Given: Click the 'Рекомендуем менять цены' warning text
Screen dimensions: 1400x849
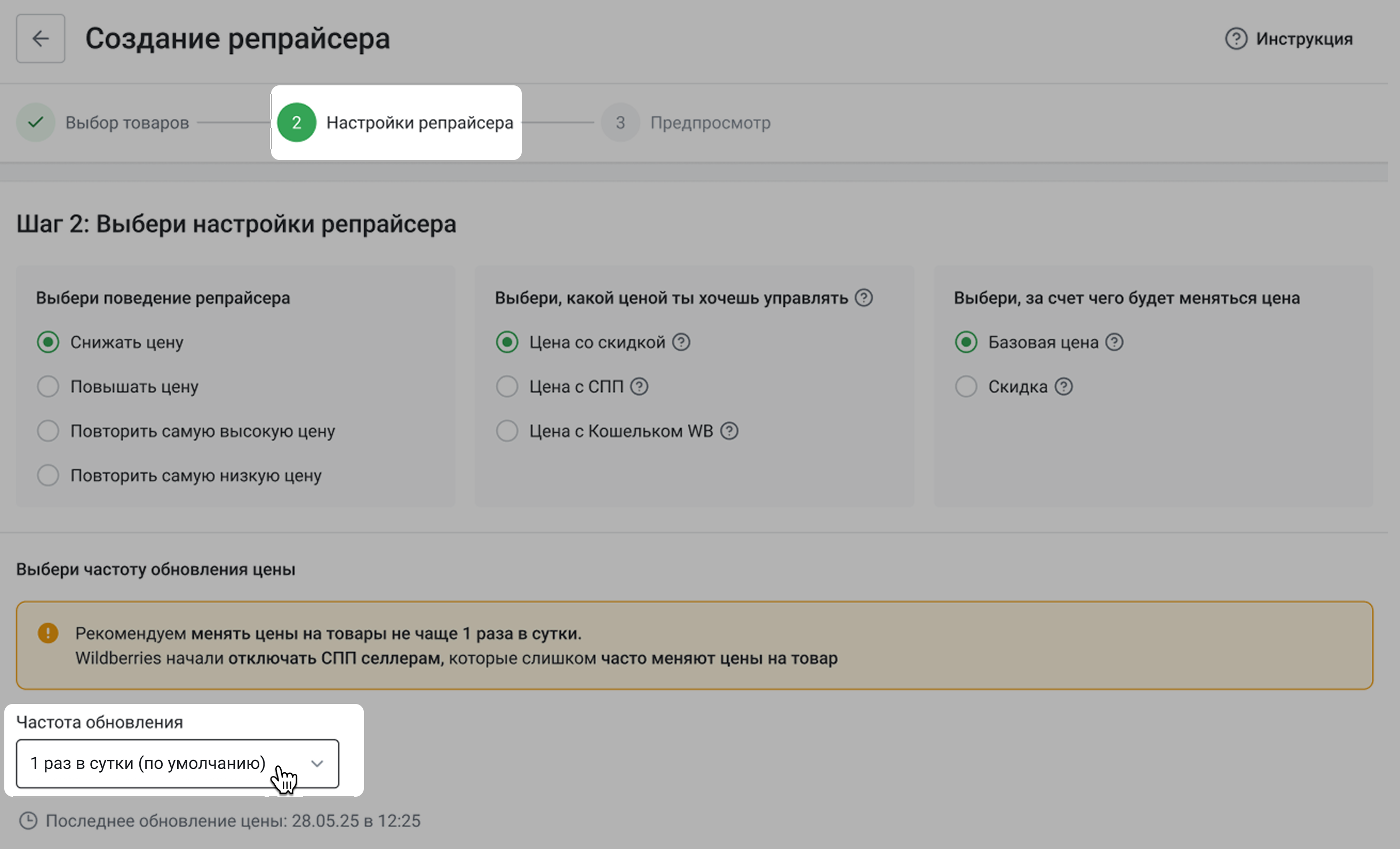Looking at the screenshot, I should 329,633.
